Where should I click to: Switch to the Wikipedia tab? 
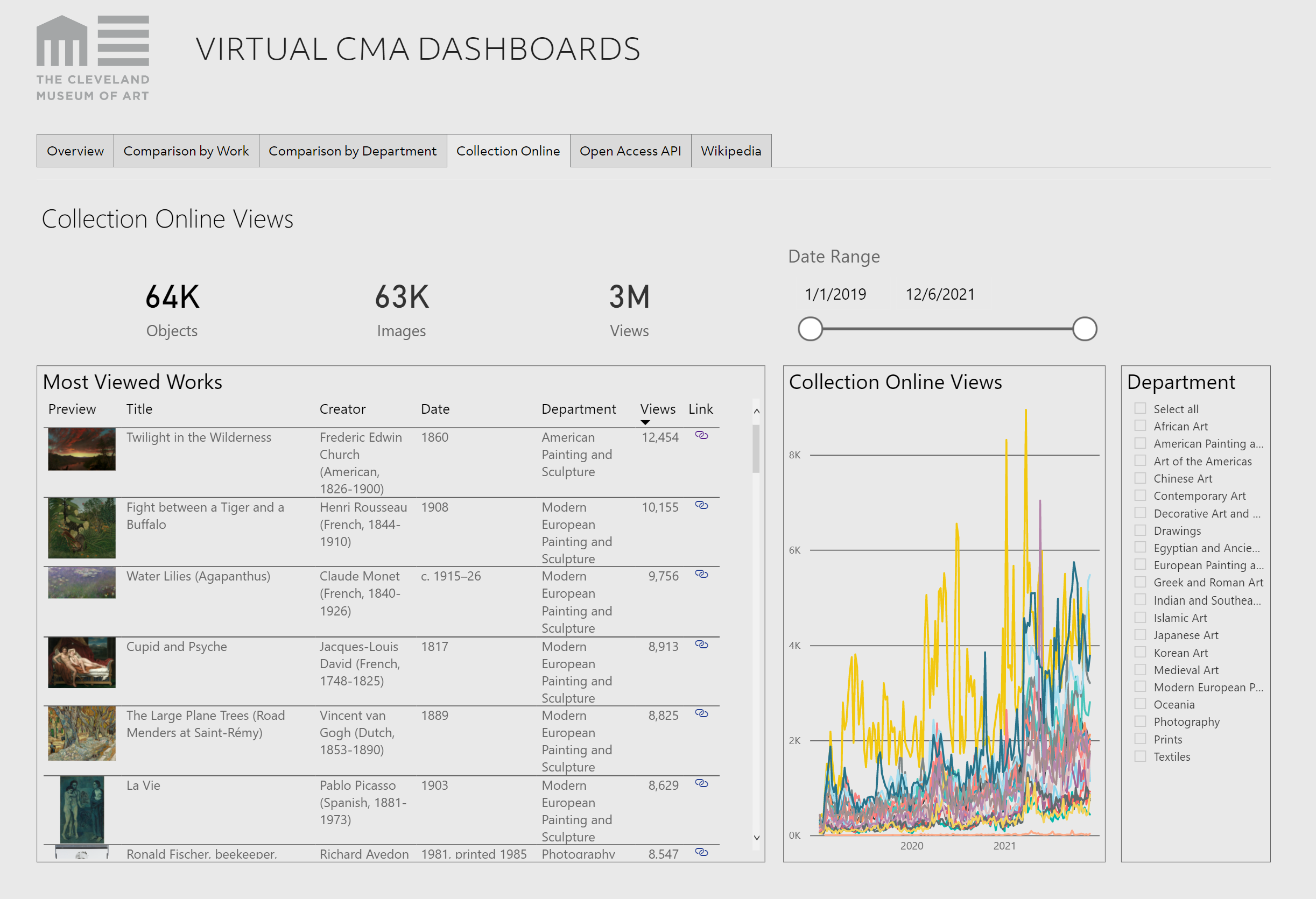(x=730, y=151)
